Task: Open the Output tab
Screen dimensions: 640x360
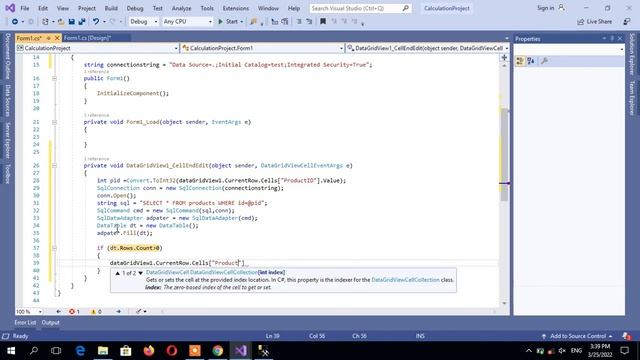Action: tap(51, 322)
